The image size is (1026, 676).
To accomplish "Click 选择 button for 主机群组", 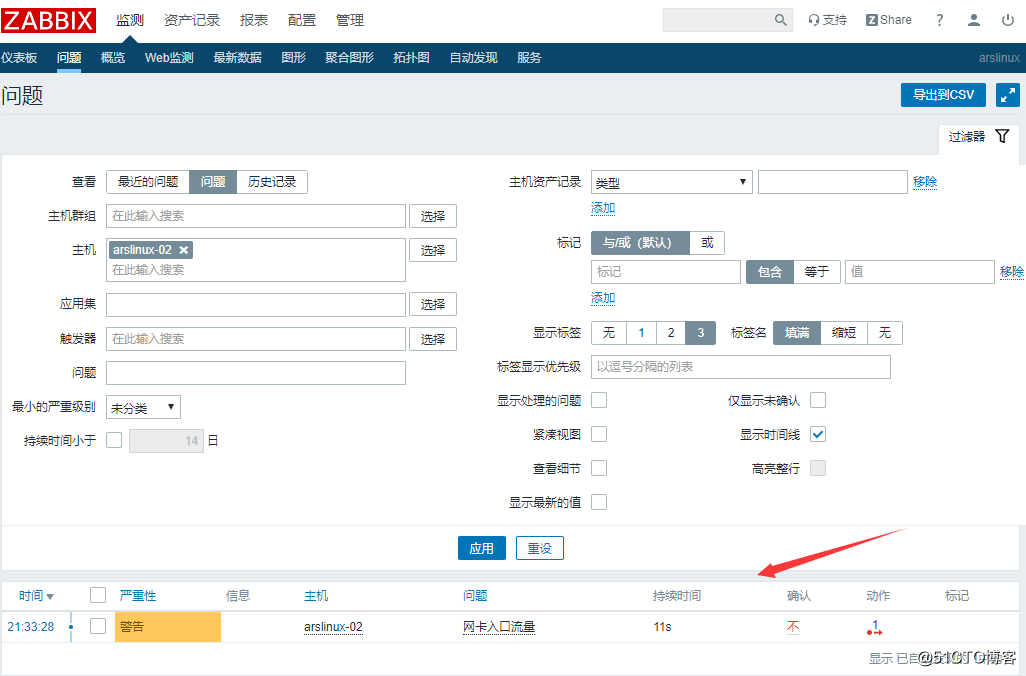I will [433, 216].
